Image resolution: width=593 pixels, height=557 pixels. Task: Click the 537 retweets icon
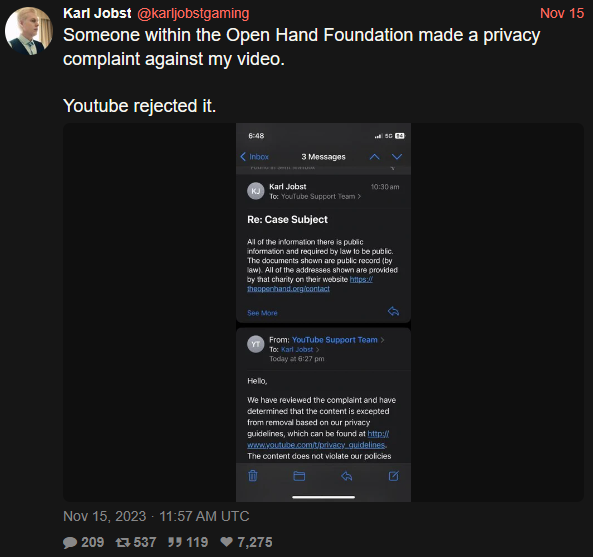tap(123, 543)
